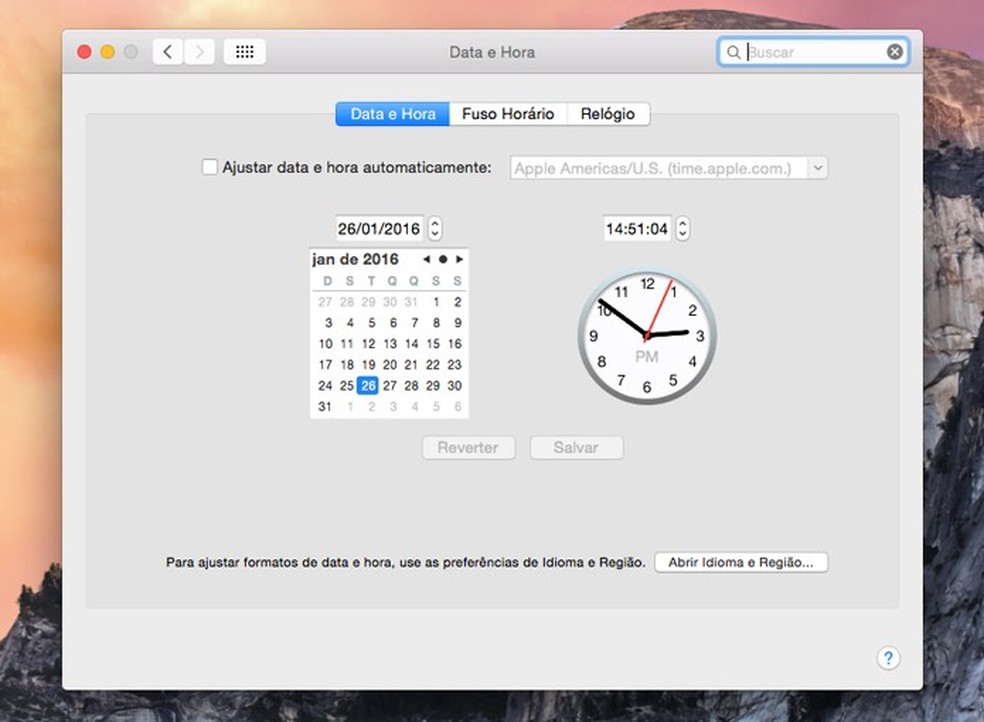
Task: Click the magnifier icon in the search field
Action: coord(734,51)
